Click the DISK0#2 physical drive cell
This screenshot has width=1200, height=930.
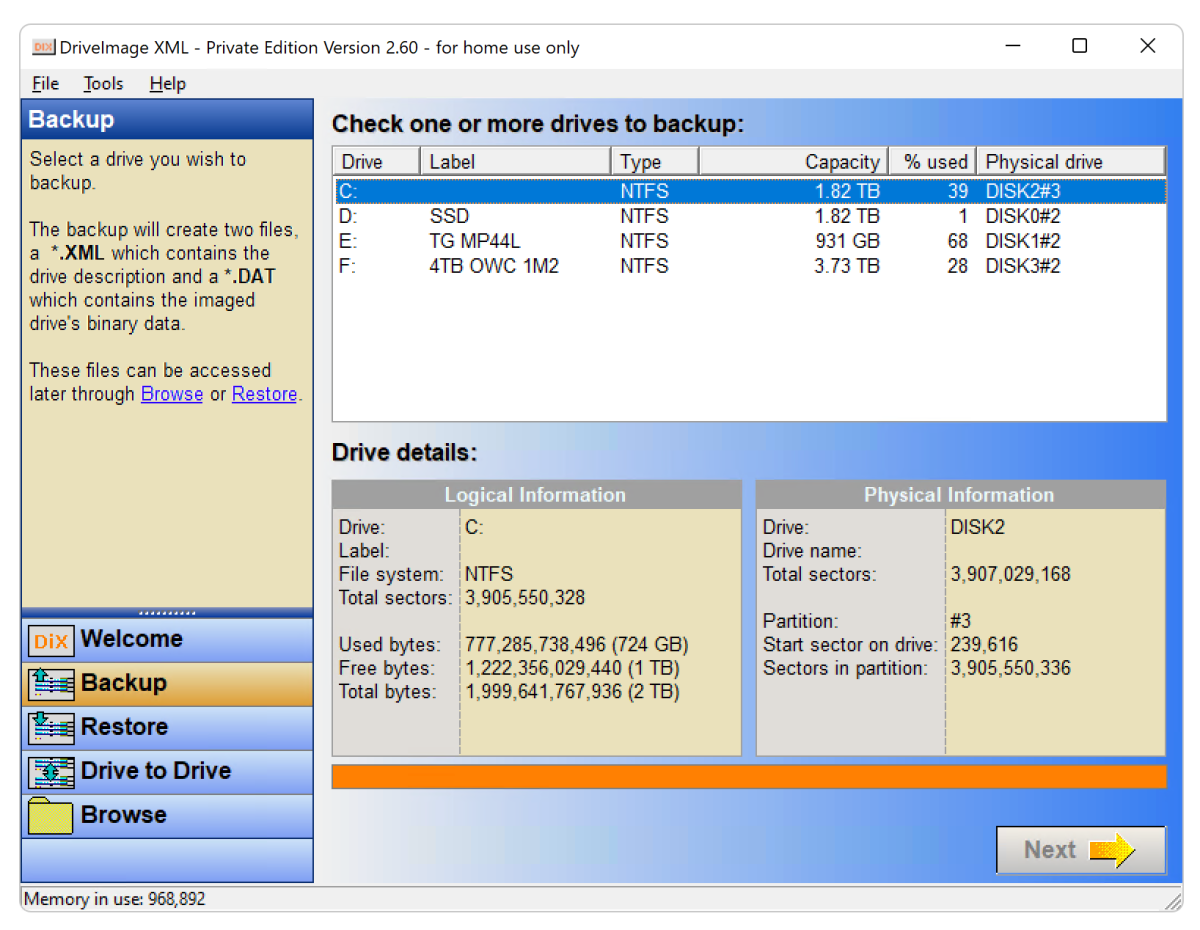[x=1023, y=216]
